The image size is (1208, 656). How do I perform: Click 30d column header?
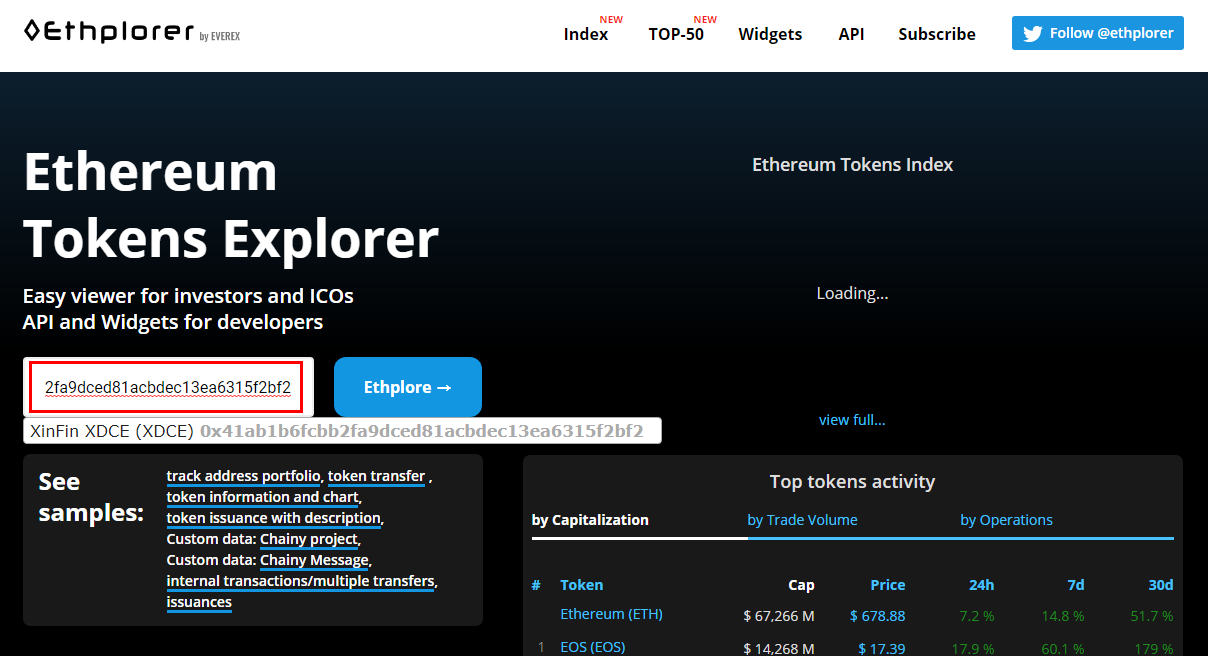1160,585
